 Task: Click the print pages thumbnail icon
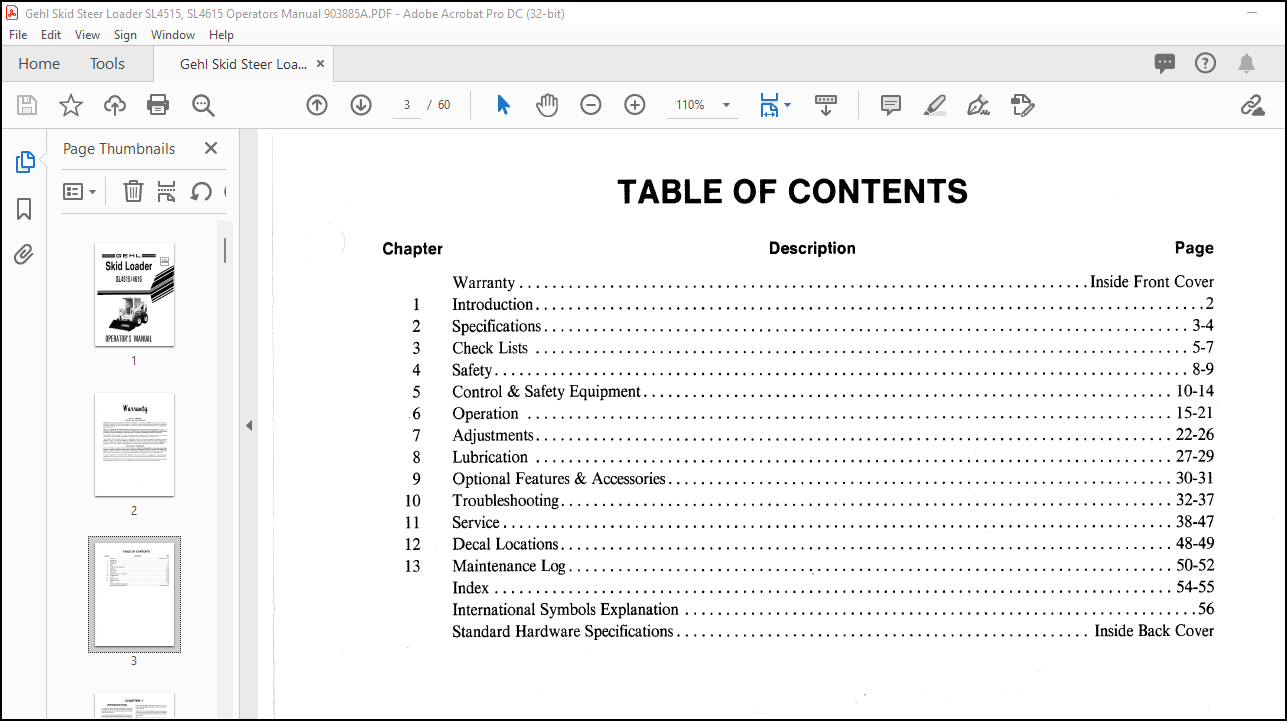tap(167, 191)
